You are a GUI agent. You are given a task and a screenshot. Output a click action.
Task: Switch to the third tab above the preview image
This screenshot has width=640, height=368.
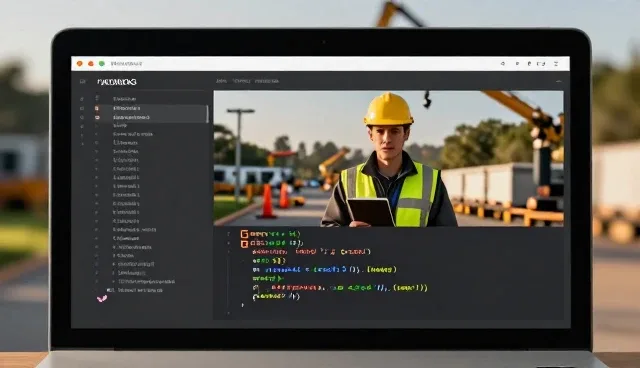267,81
